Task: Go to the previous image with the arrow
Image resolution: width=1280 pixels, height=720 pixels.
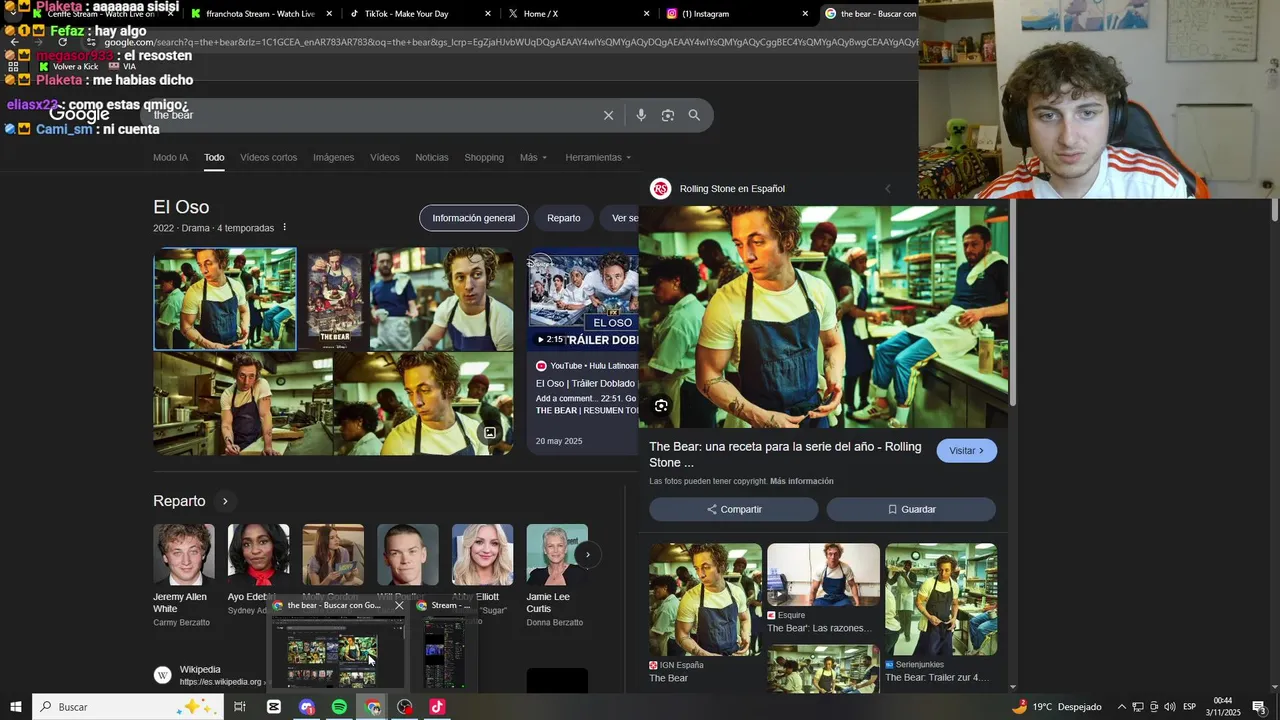Action: [x=888, y=189]
